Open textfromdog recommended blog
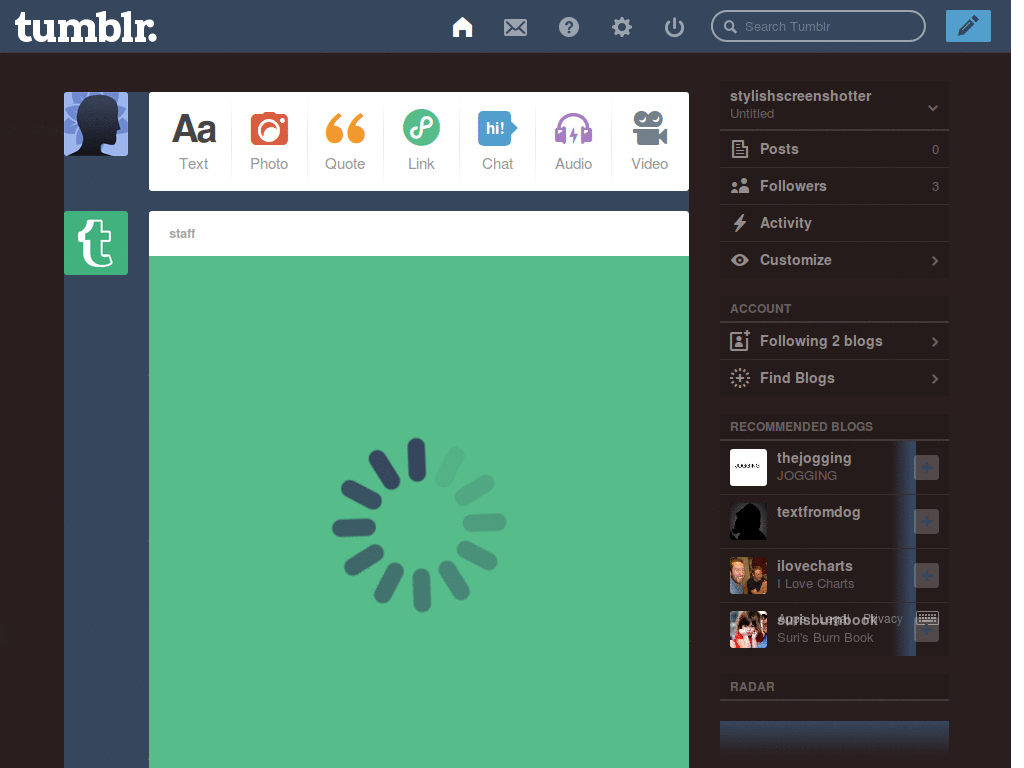1024x768 pixels. (818, 512)
